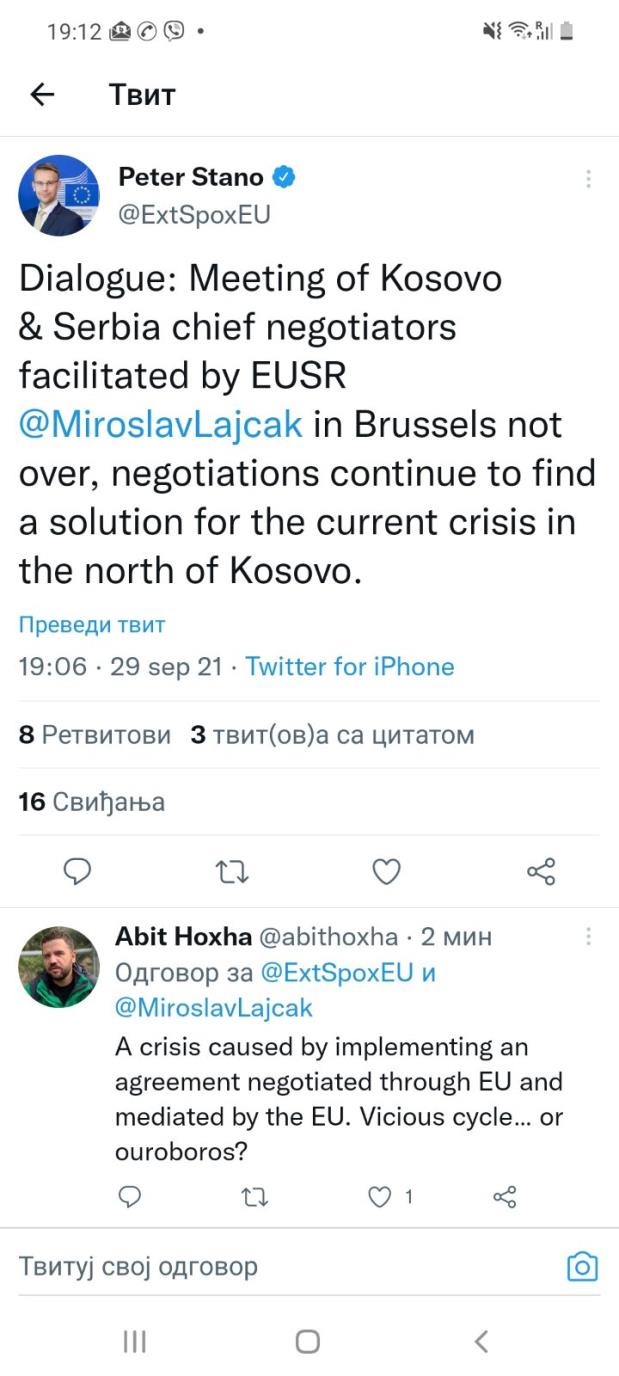Attach a photo with the camera icon
The image size is (619, 1376).
tap(582, 1267)
